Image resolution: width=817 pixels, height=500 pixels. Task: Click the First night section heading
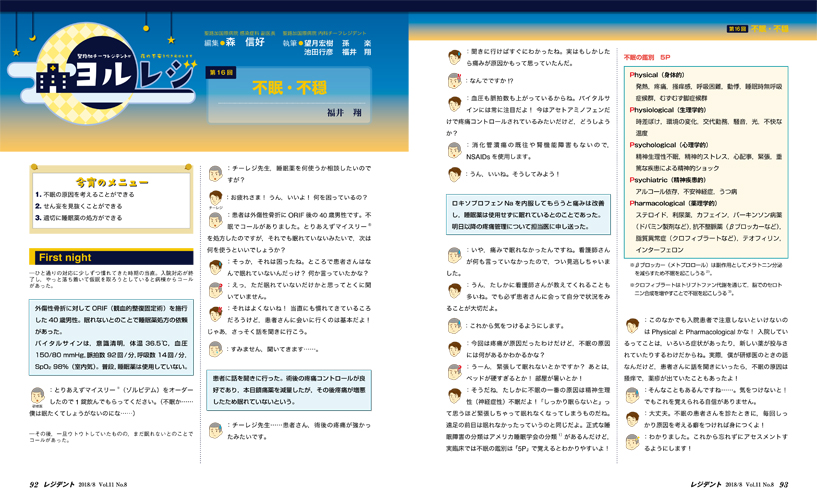(x=63, y=257)
